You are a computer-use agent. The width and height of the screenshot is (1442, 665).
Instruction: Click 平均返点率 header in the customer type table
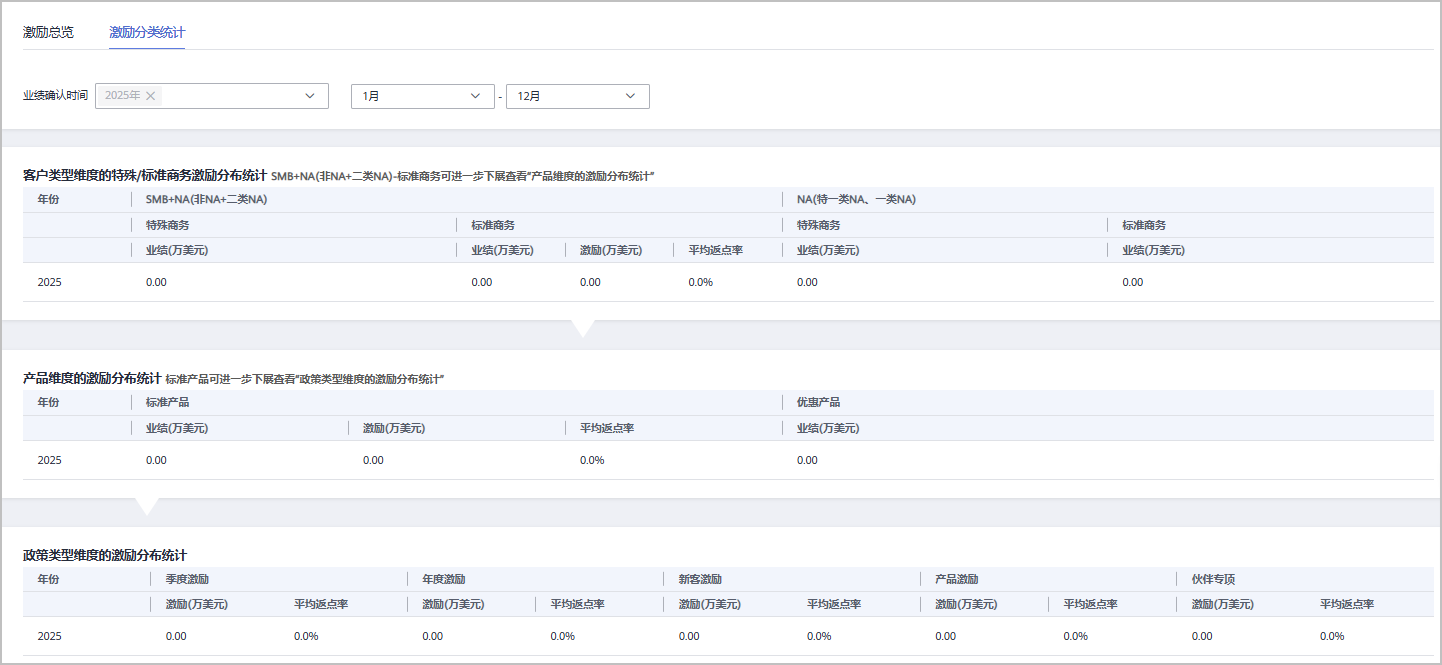point(715,250)
